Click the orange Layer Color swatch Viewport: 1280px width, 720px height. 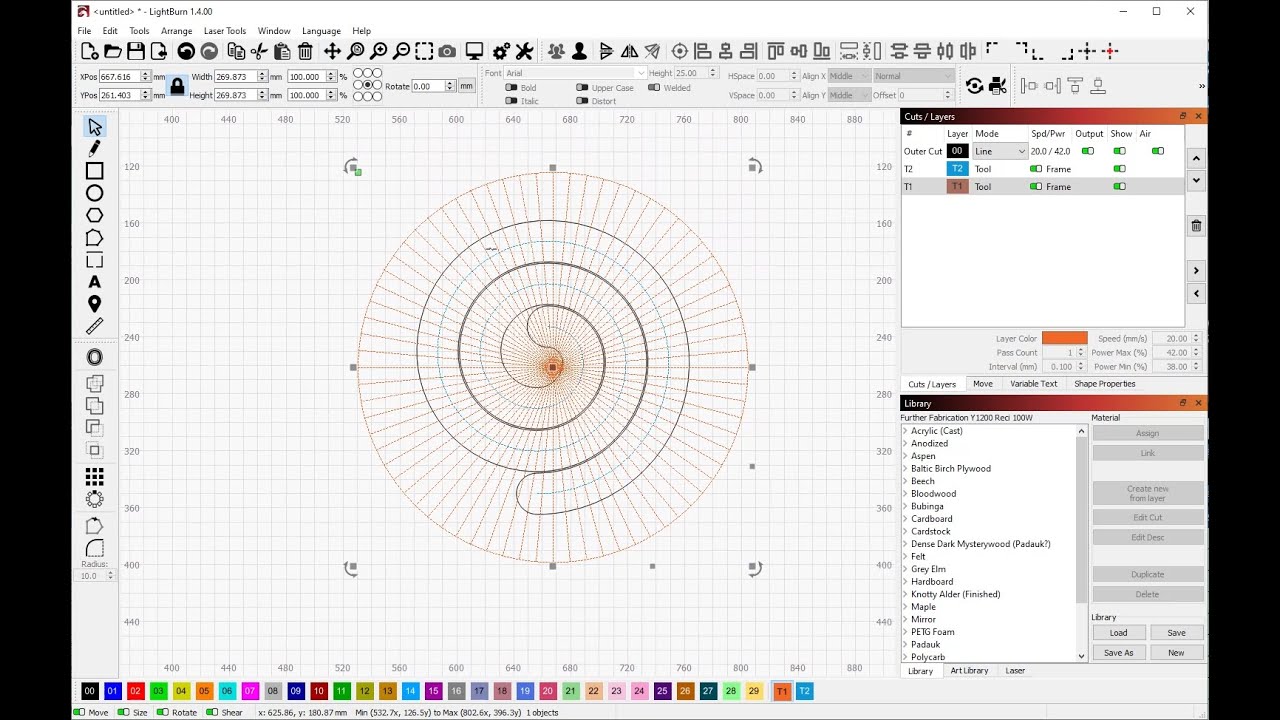[x=1064, y=338]
